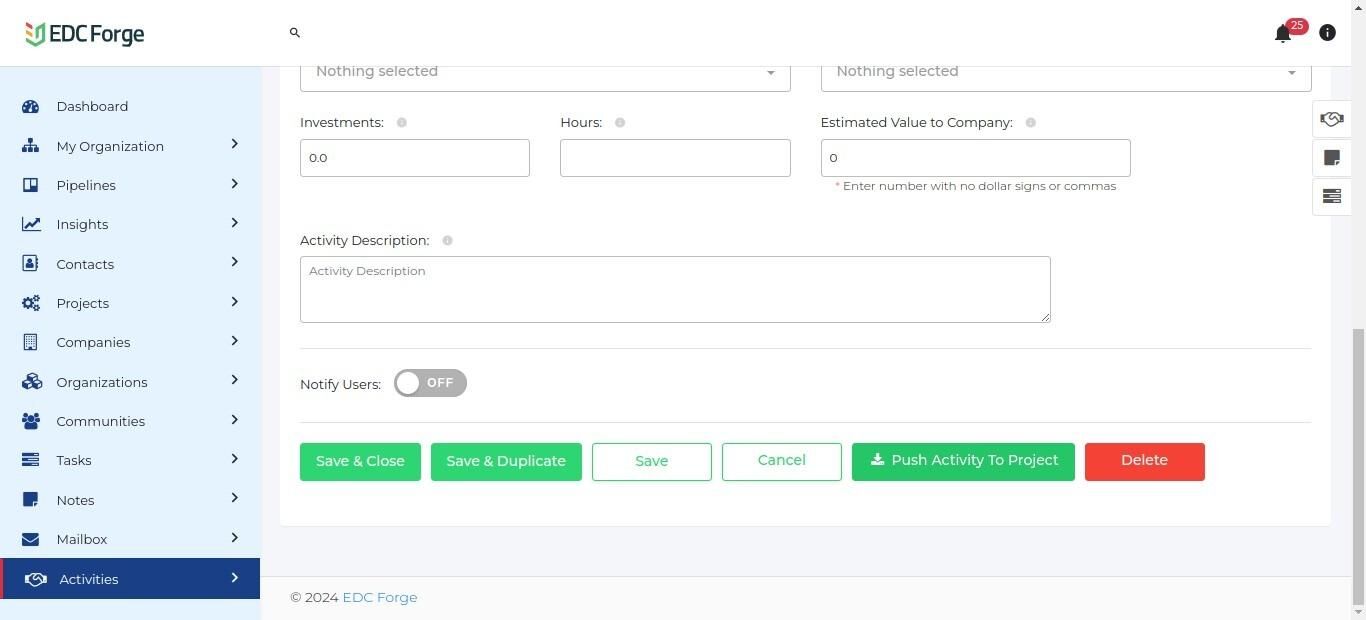The image size is (1366, 620).
Task: Click the Save & Close button
Action: 360,461
